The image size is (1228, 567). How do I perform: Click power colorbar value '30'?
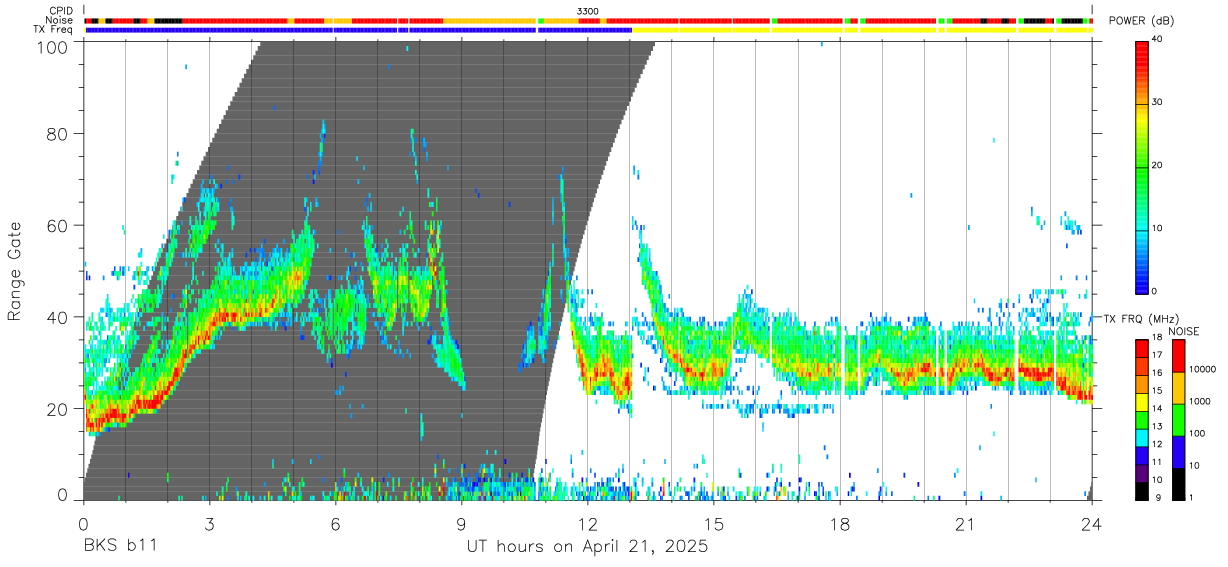tap(1158, 102)
